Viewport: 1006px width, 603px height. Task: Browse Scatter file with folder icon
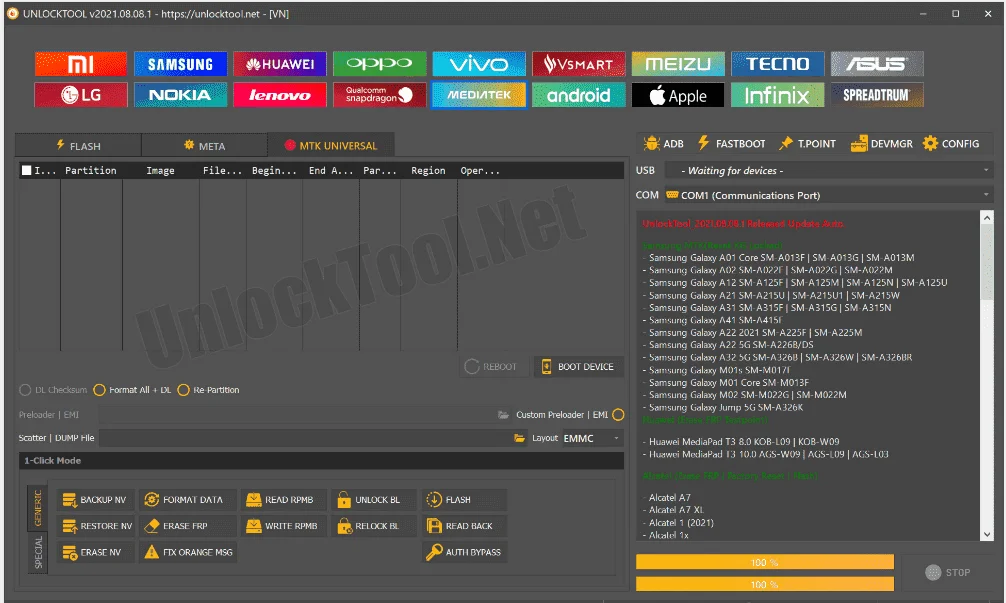click(519, 438)
